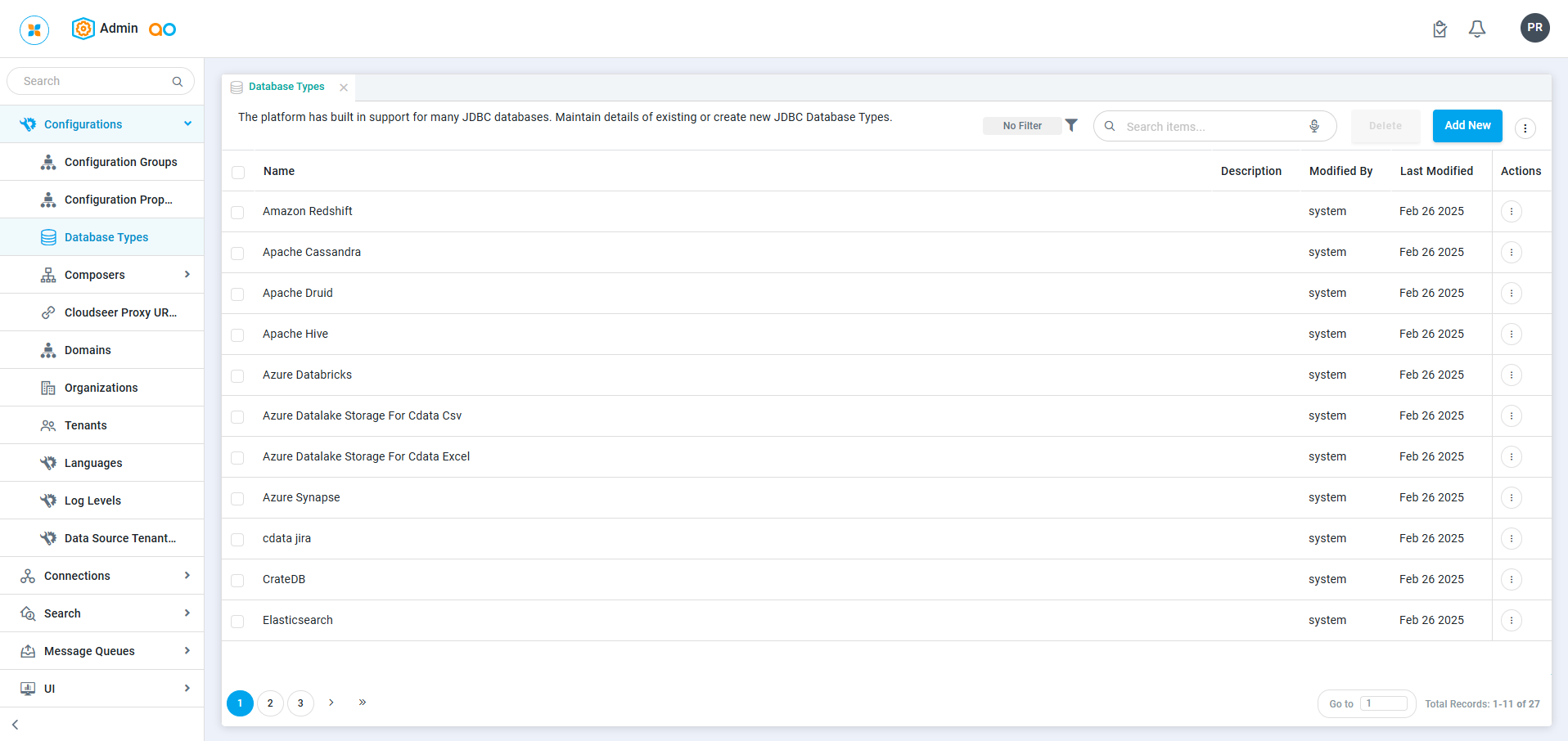Screen dimensions: 1568x741
Task: Select Log Levels in the sidebar
Action: pyautogui.click(x=92, y=501)
